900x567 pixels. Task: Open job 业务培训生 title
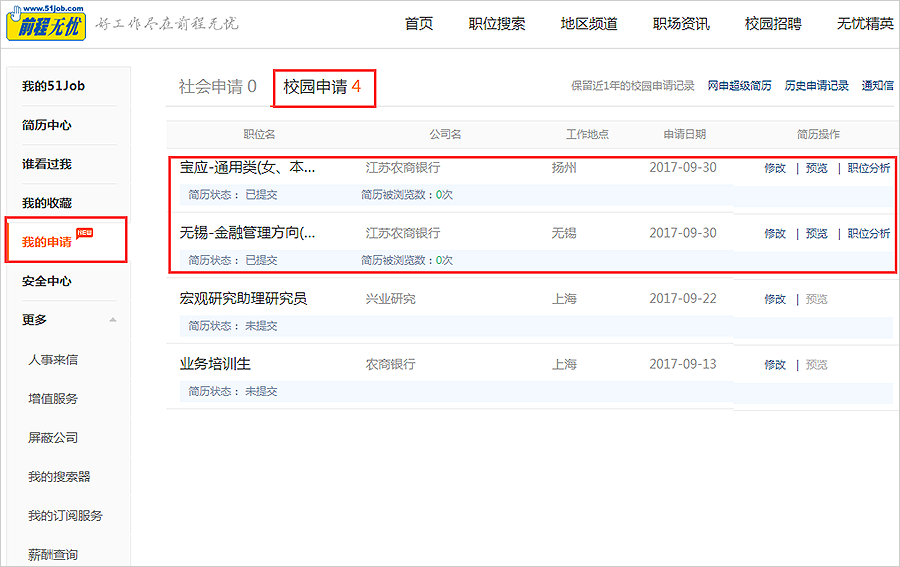click(215, 364)
